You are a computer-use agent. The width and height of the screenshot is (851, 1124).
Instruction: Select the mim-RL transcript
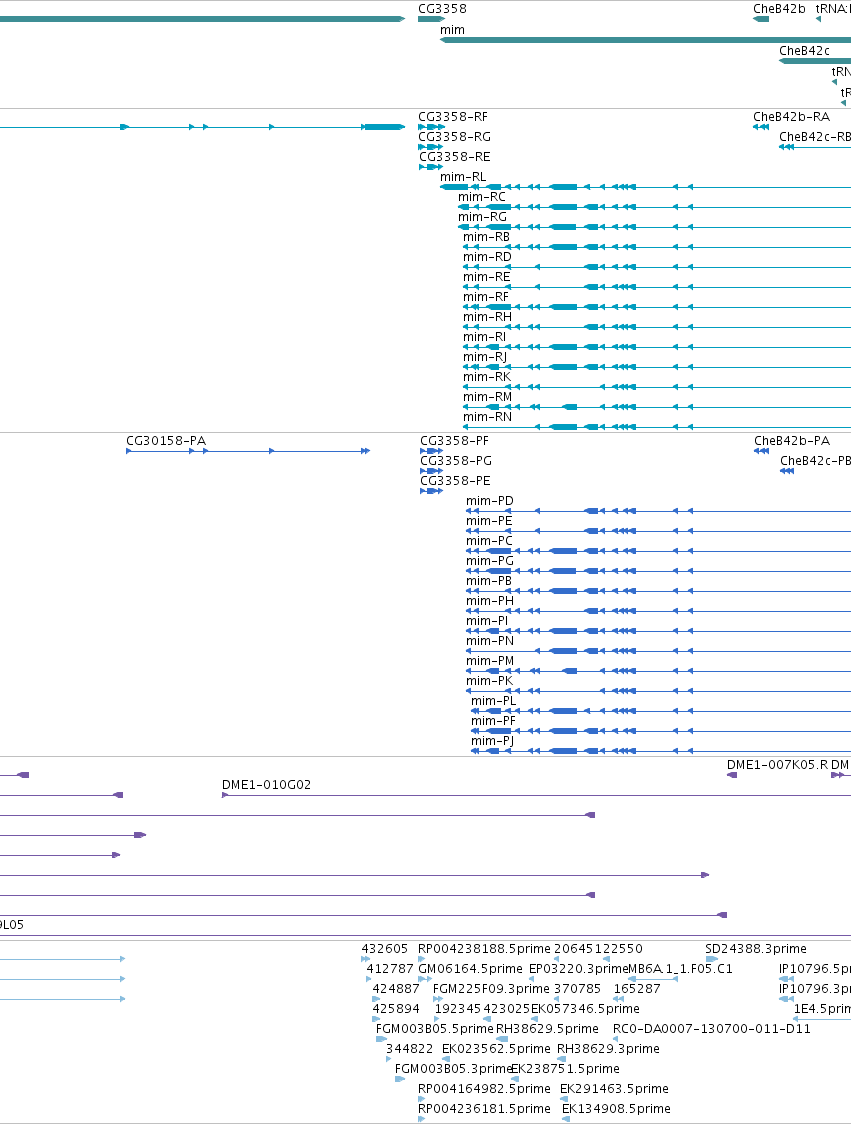click(462, 177)
